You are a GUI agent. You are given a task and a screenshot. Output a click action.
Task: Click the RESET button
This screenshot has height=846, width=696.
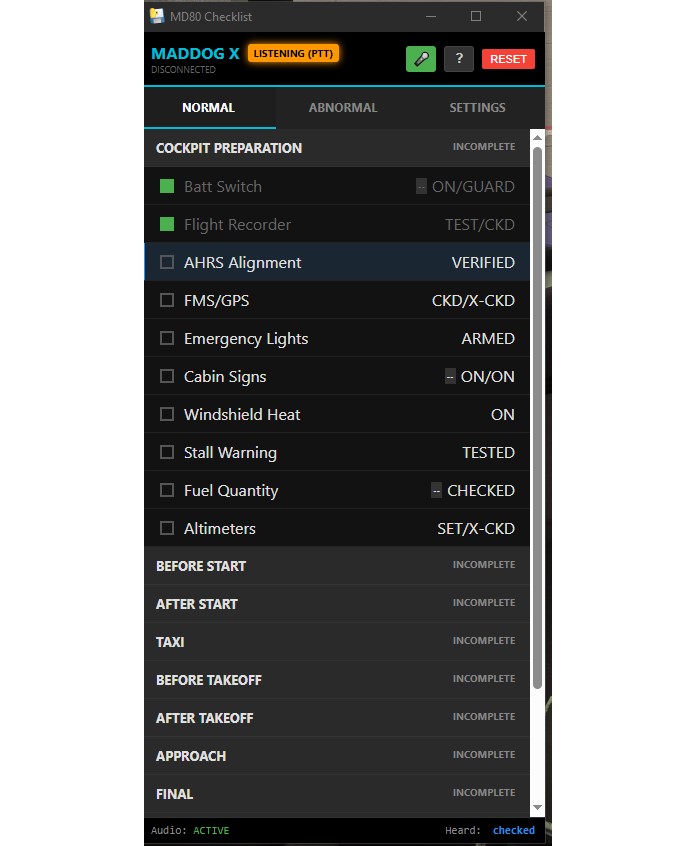(508, 59)
